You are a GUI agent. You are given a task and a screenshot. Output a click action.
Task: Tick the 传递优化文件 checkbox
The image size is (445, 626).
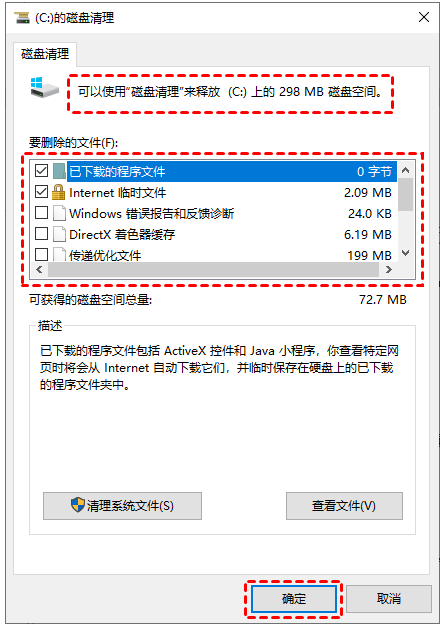click(x=42, y=254)
